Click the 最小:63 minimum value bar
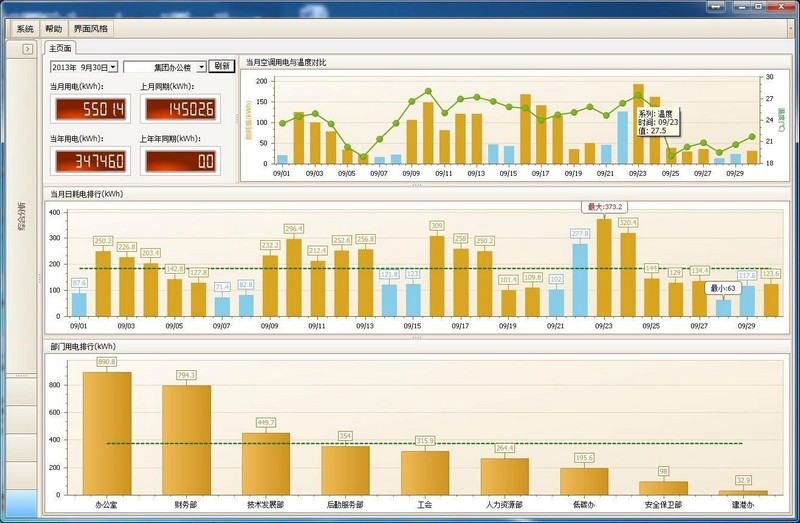This screenshot has width=800, height=523. click(x=723, y=306)
